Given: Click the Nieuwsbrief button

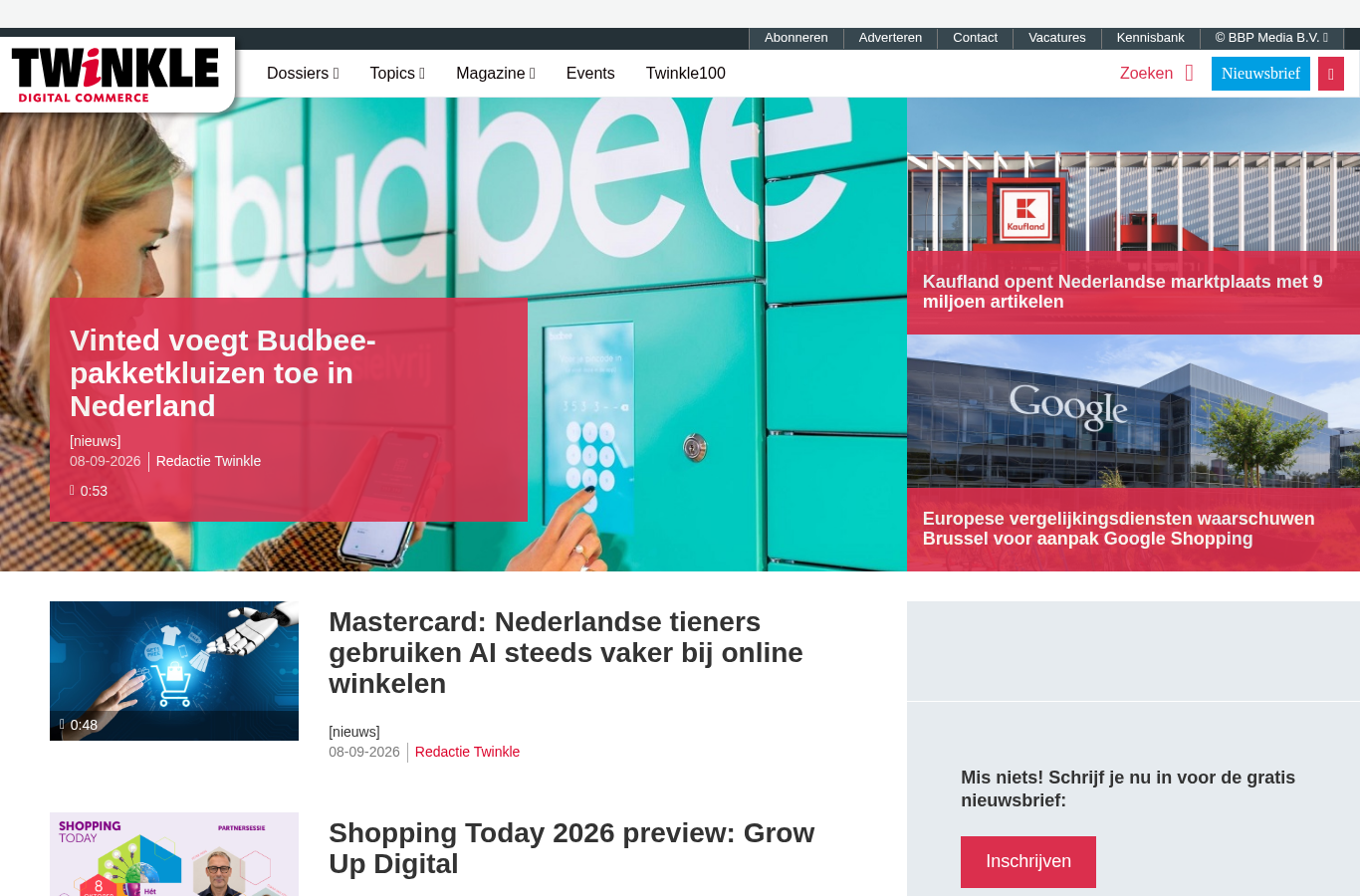Looking at the screenshot, I should (1260, 74).
